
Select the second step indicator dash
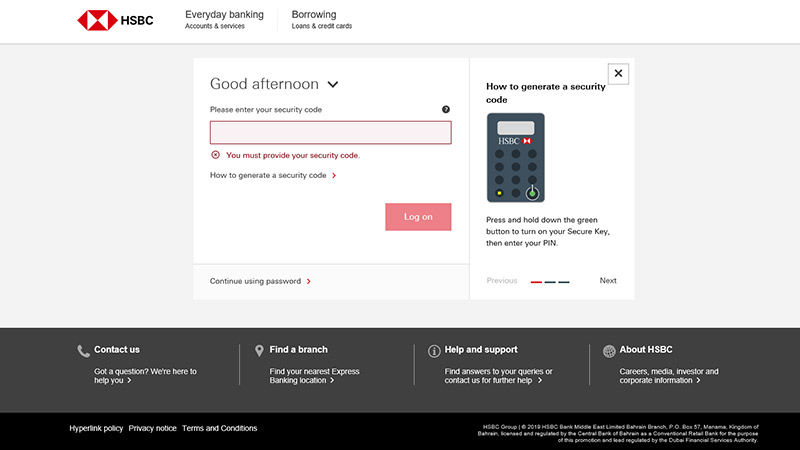point(550,282)
